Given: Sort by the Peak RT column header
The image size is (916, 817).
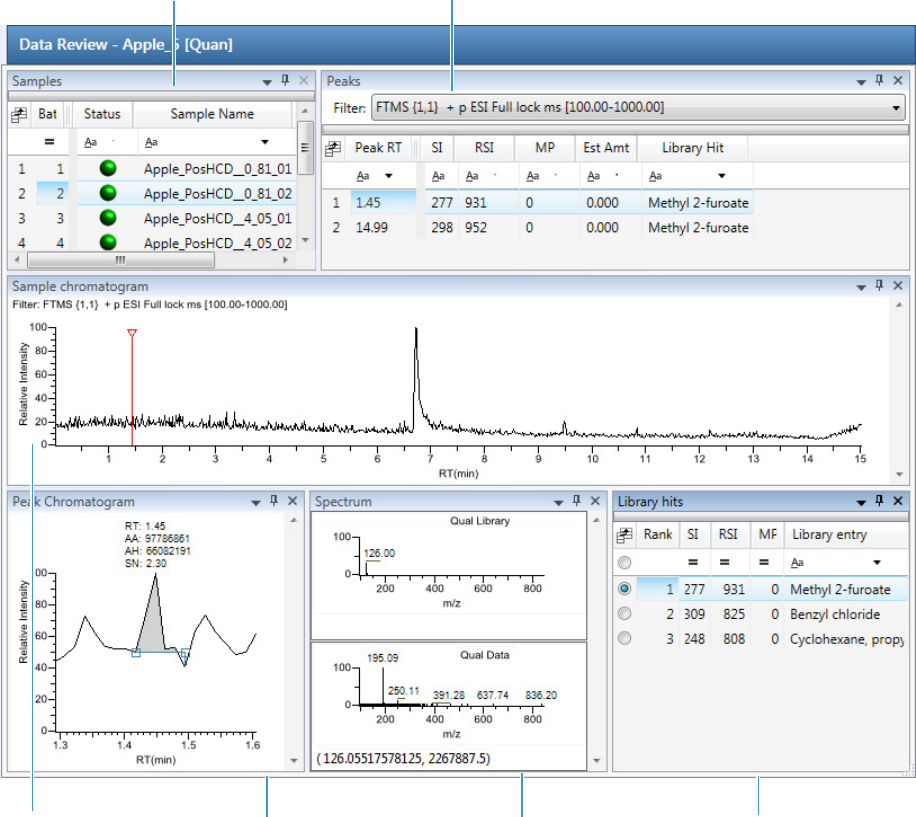Looking at the screenshot, I should pyautogui.click(x=378, y=148).
